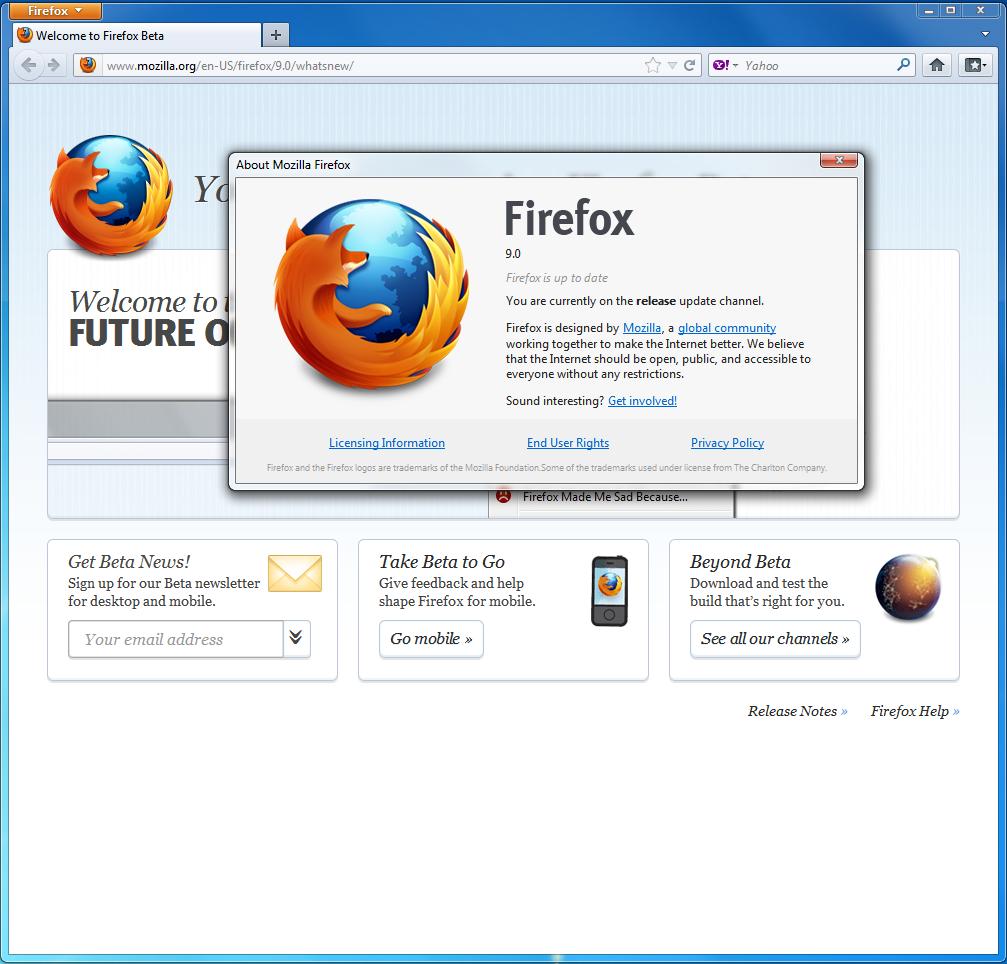Reload the current page
The width and height of the screenshot is (1007, 964).
(x=690, y=65)
